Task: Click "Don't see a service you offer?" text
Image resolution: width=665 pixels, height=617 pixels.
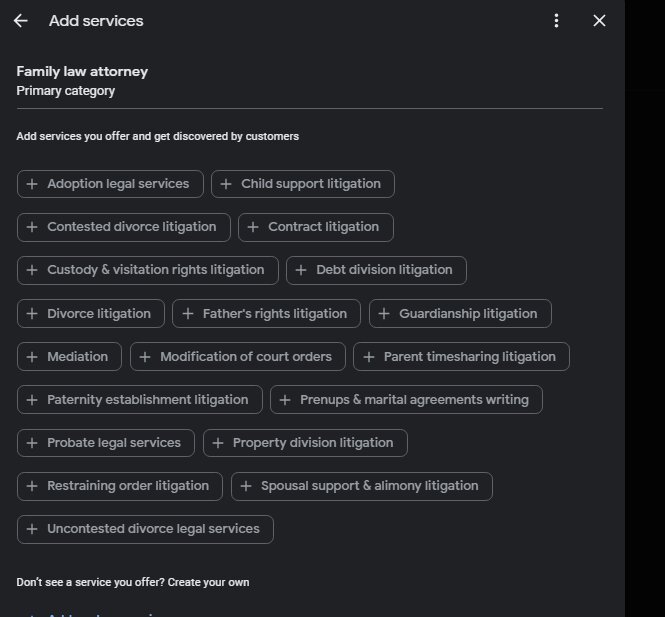Action: pos(90,582)
